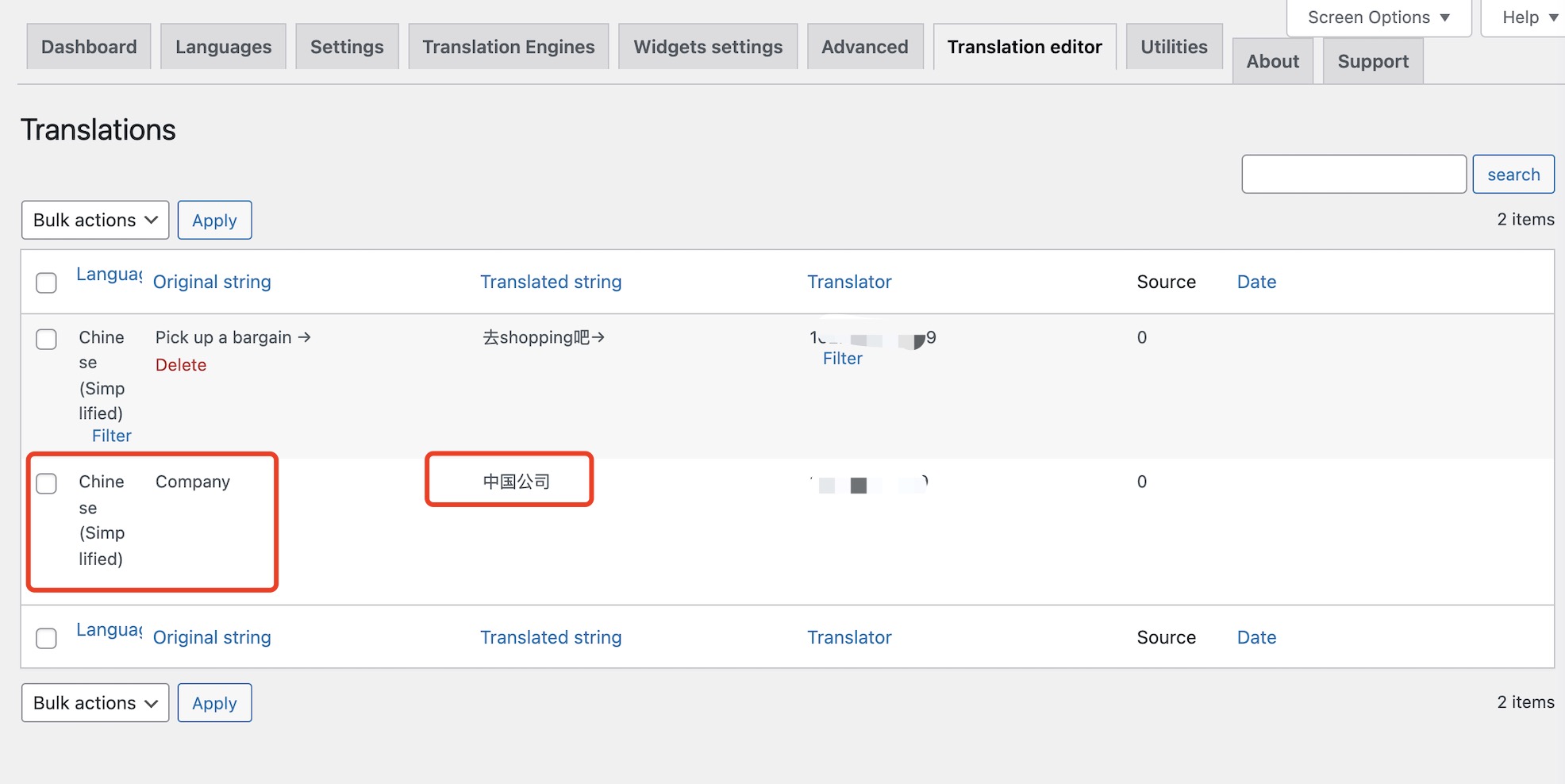The width and height of the screenshot is (1565, 784).
Task: Open the top Bulk actions dropdown
Action: [x=95, y=221]
